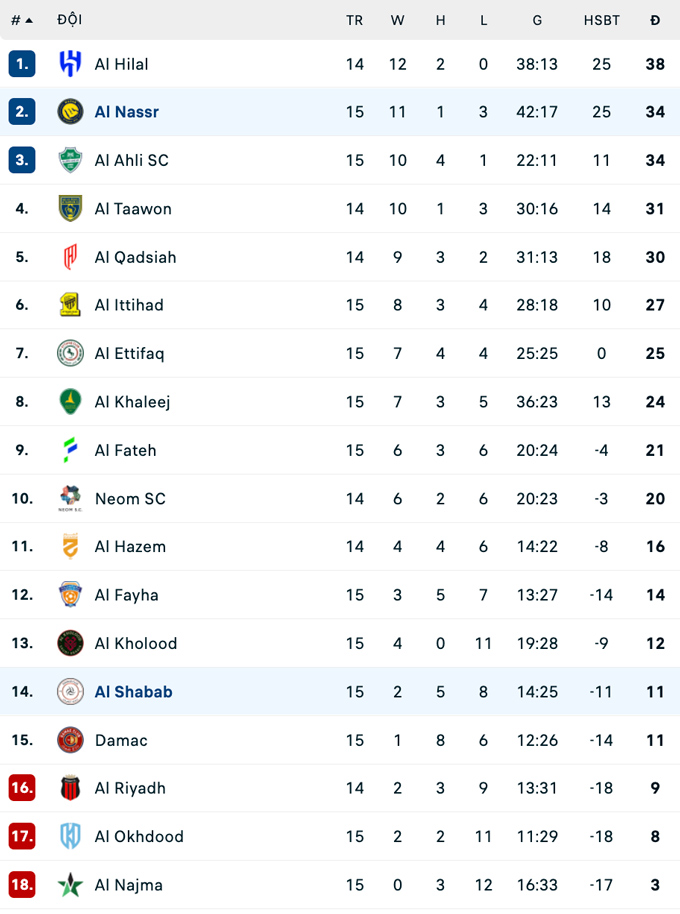Select the blue position 1 badge

22,64
